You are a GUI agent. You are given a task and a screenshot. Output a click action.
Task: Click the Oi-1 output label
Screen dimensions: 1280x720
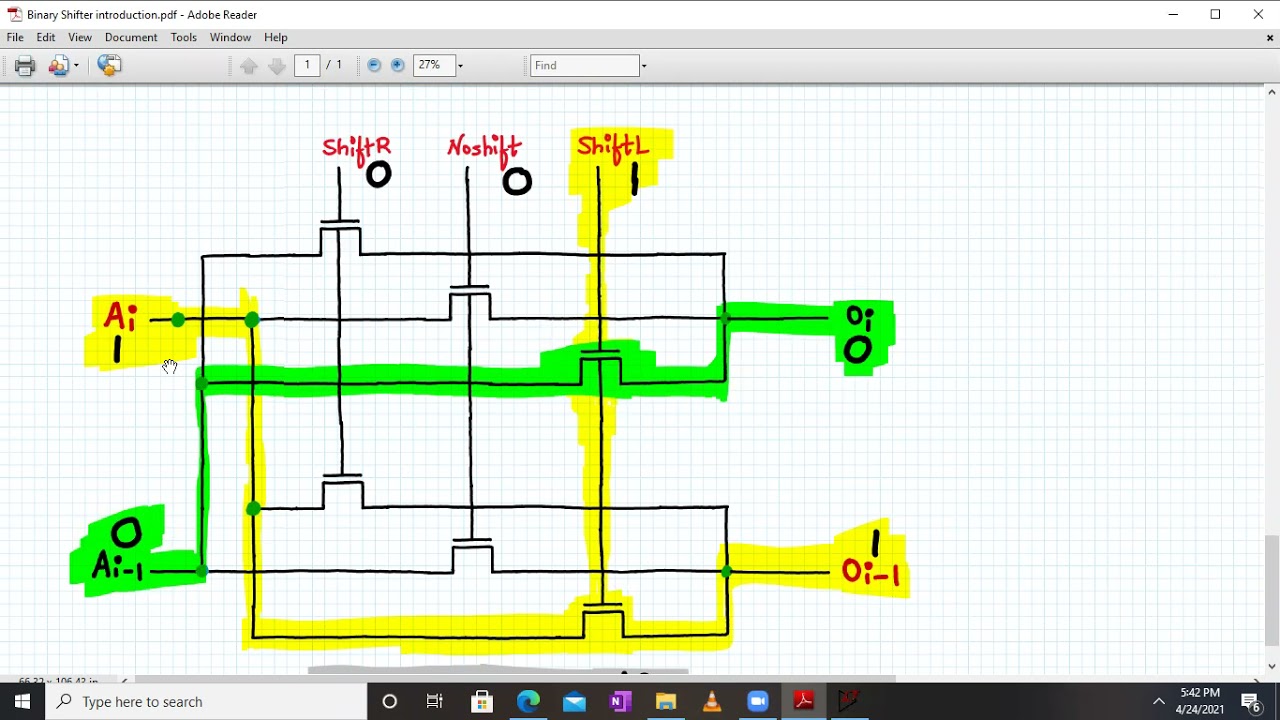[x=870, y=573]
